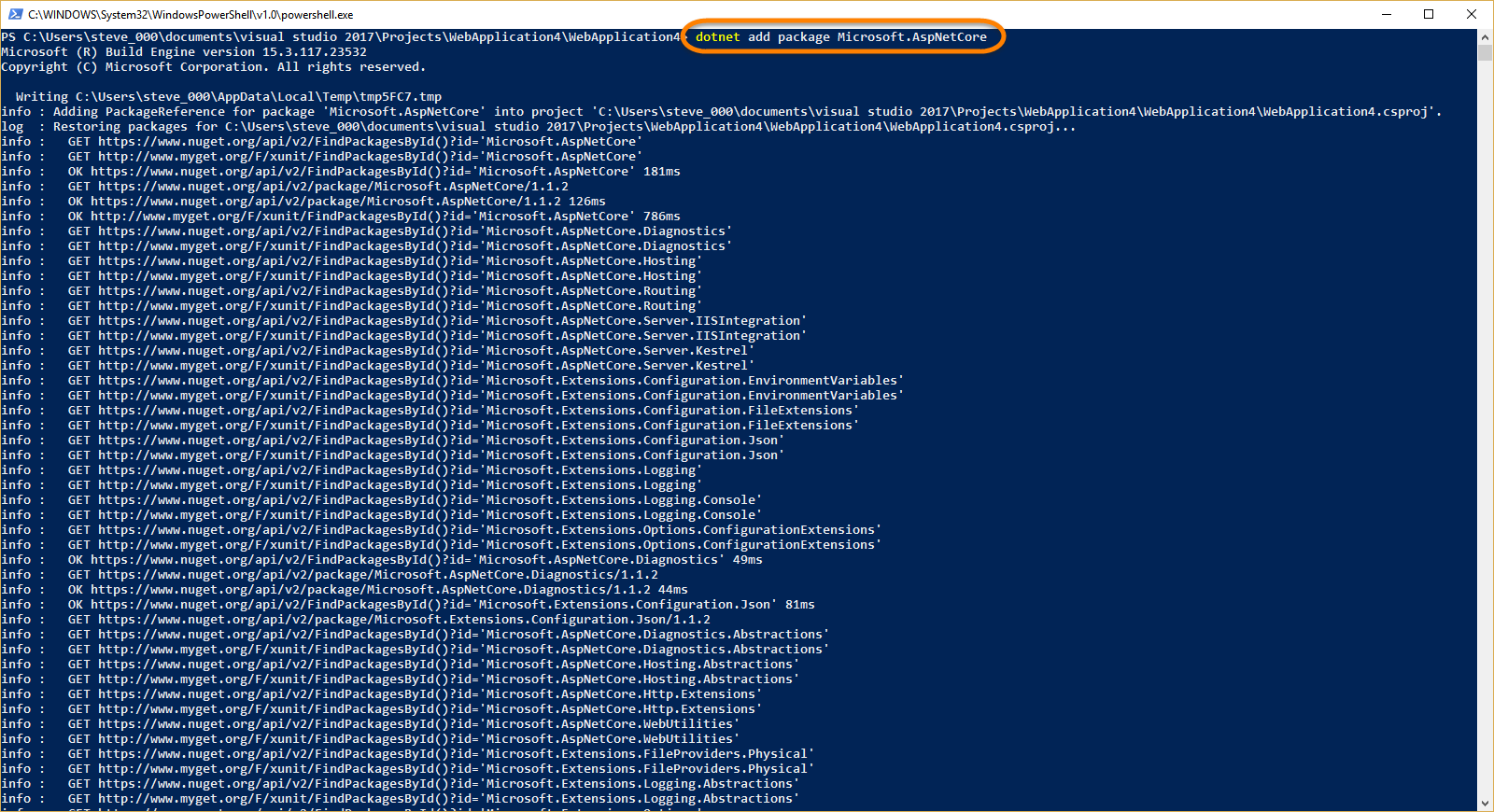Viewport: 1494px width, 812px height.
Task: Click the 'Adding PackageReference for package' line
Action: point(722,112)
